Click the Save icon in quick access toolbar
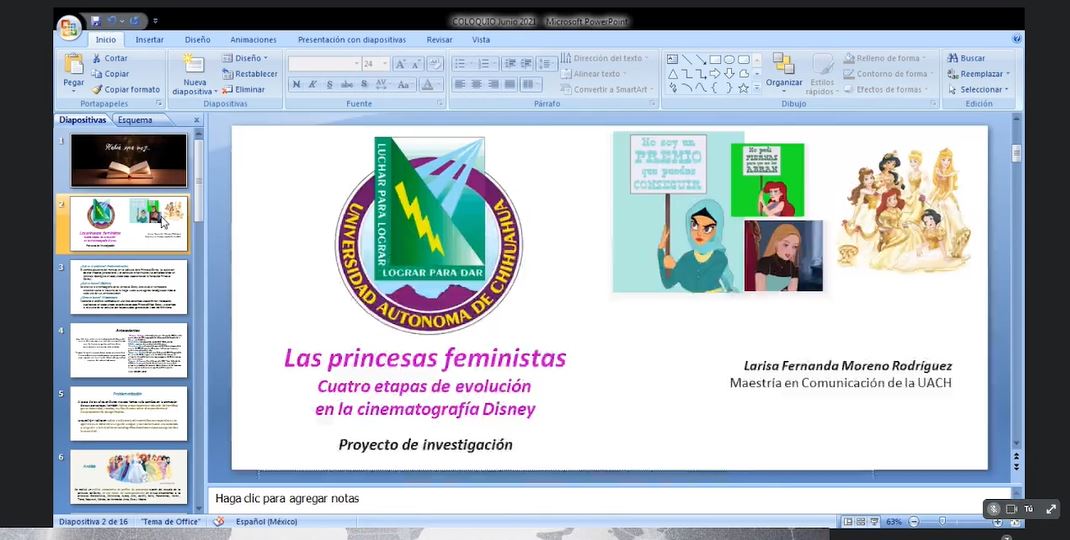The image size is (1070, 540). [x=96, y=21]
